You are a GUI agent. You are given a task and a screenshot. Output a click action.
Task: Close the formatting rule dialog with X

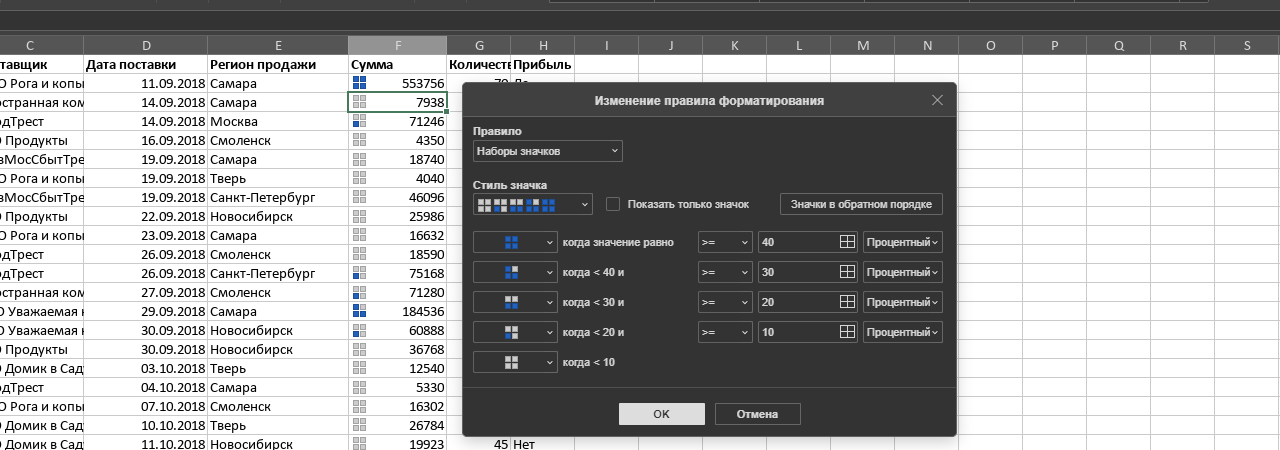937,100
